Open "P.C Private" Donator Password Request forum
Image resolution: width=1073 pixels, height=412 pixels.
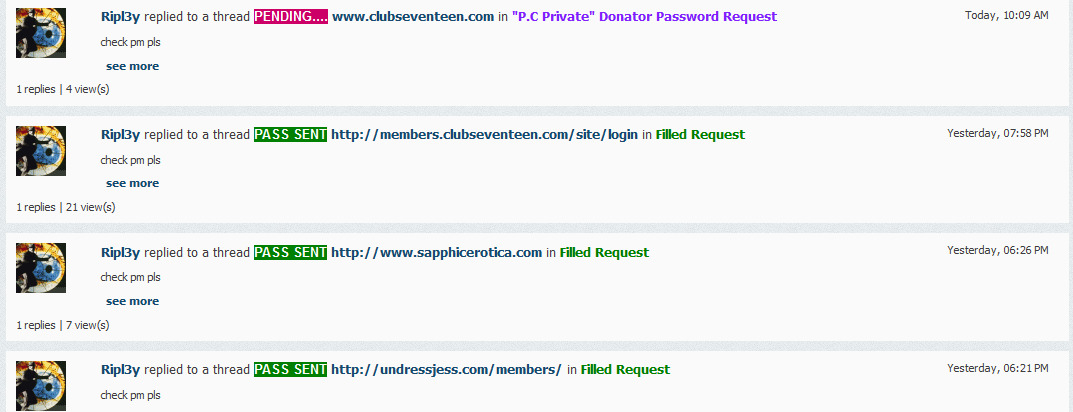pos(645,17)
